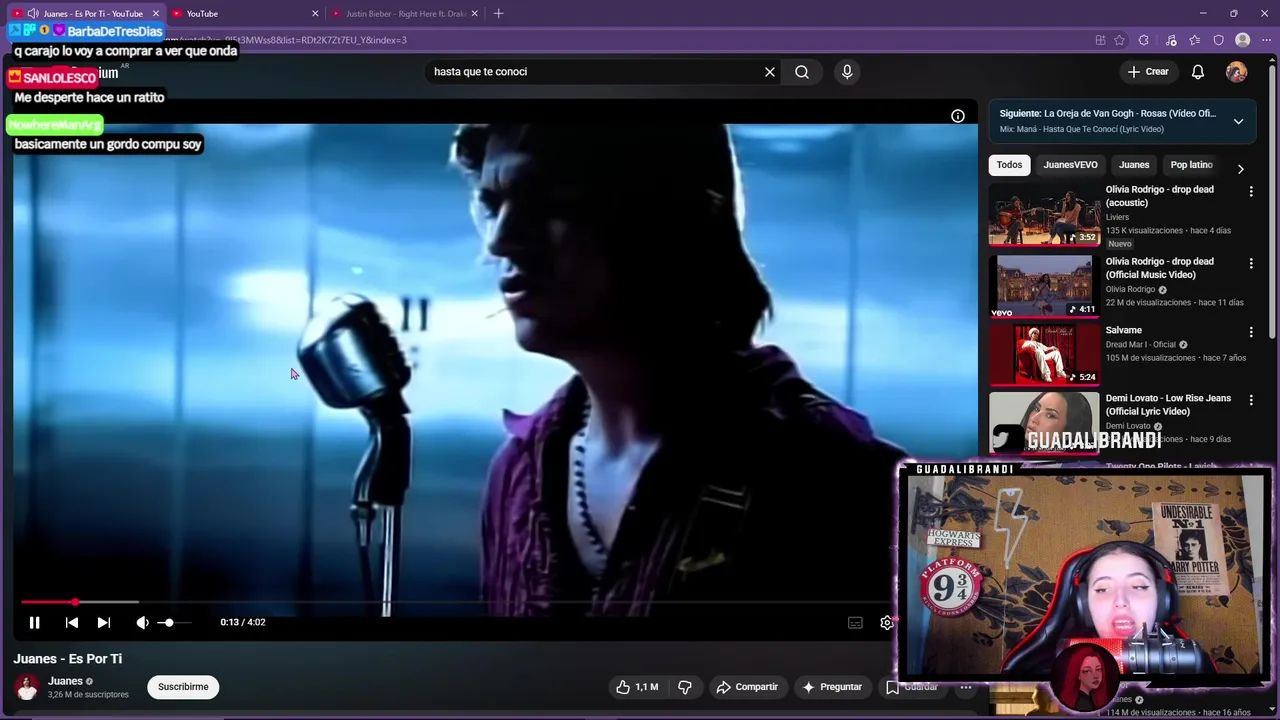Close the Justin Bieber tab
Screen dimensions: 1280x720
point(474,14)
